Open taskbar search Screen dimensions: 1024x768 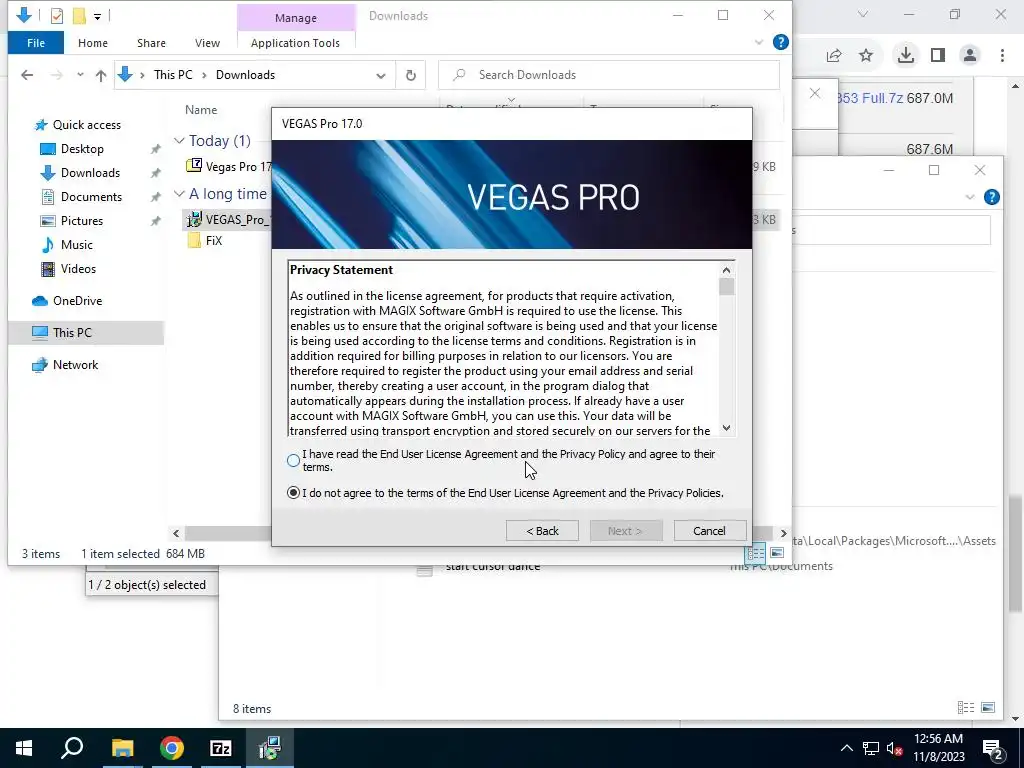click(x=72, y=748)
